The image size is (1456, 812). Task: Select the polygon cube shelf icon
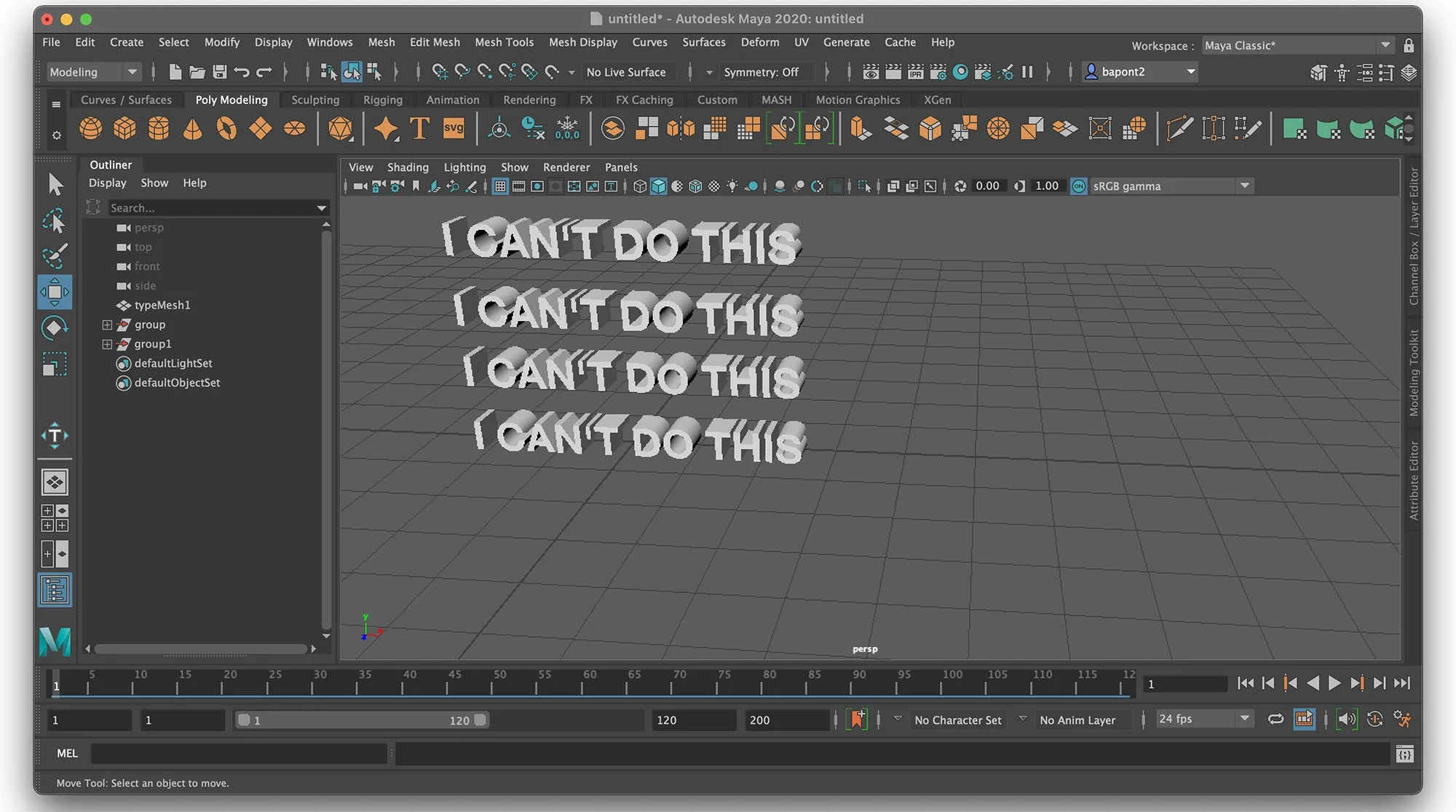click(124, 129)
